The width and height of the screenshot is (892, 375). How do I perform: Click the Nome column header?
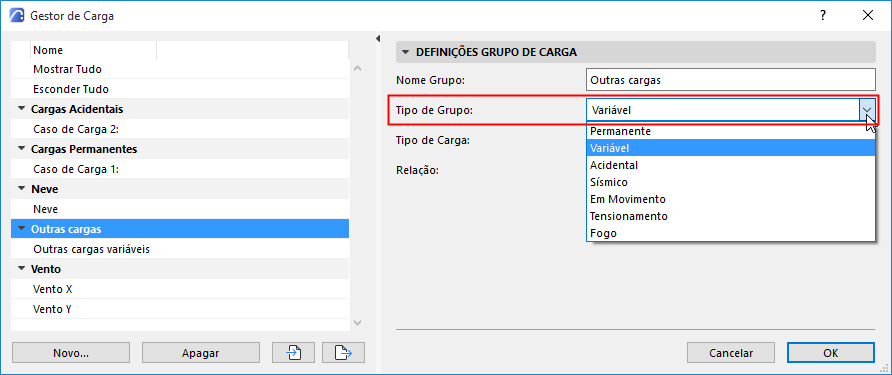pos(93,50)
